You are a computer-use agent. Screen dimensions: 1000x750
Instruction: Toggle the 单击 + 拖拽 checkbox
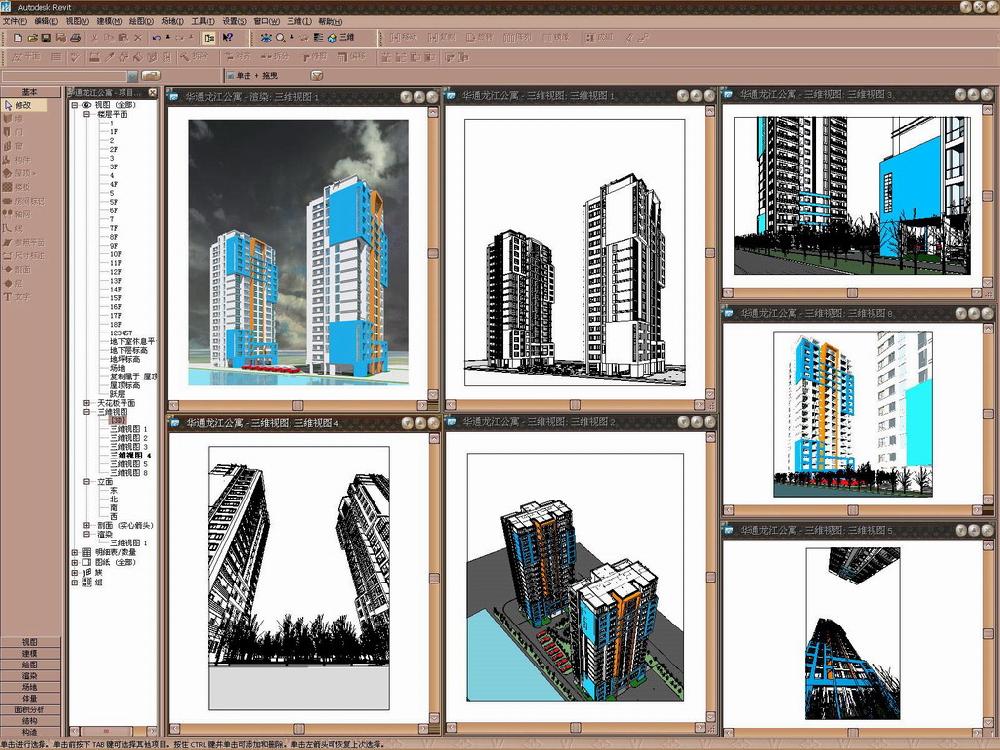click(229, 75)
